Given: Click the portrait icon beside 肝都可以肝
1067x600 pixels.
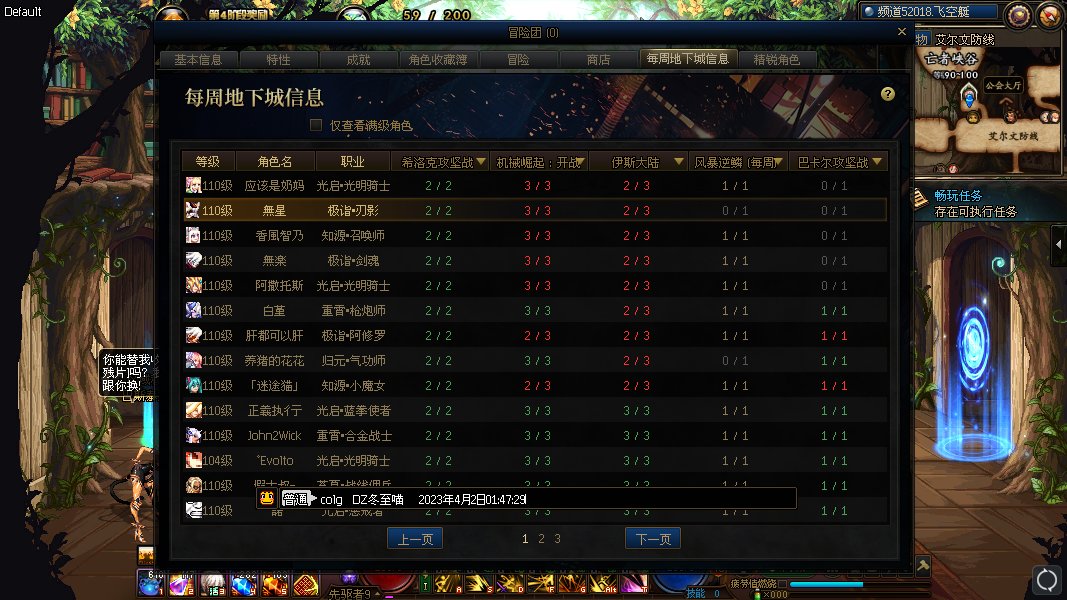Looking at the screenshot, I should 193,335.
